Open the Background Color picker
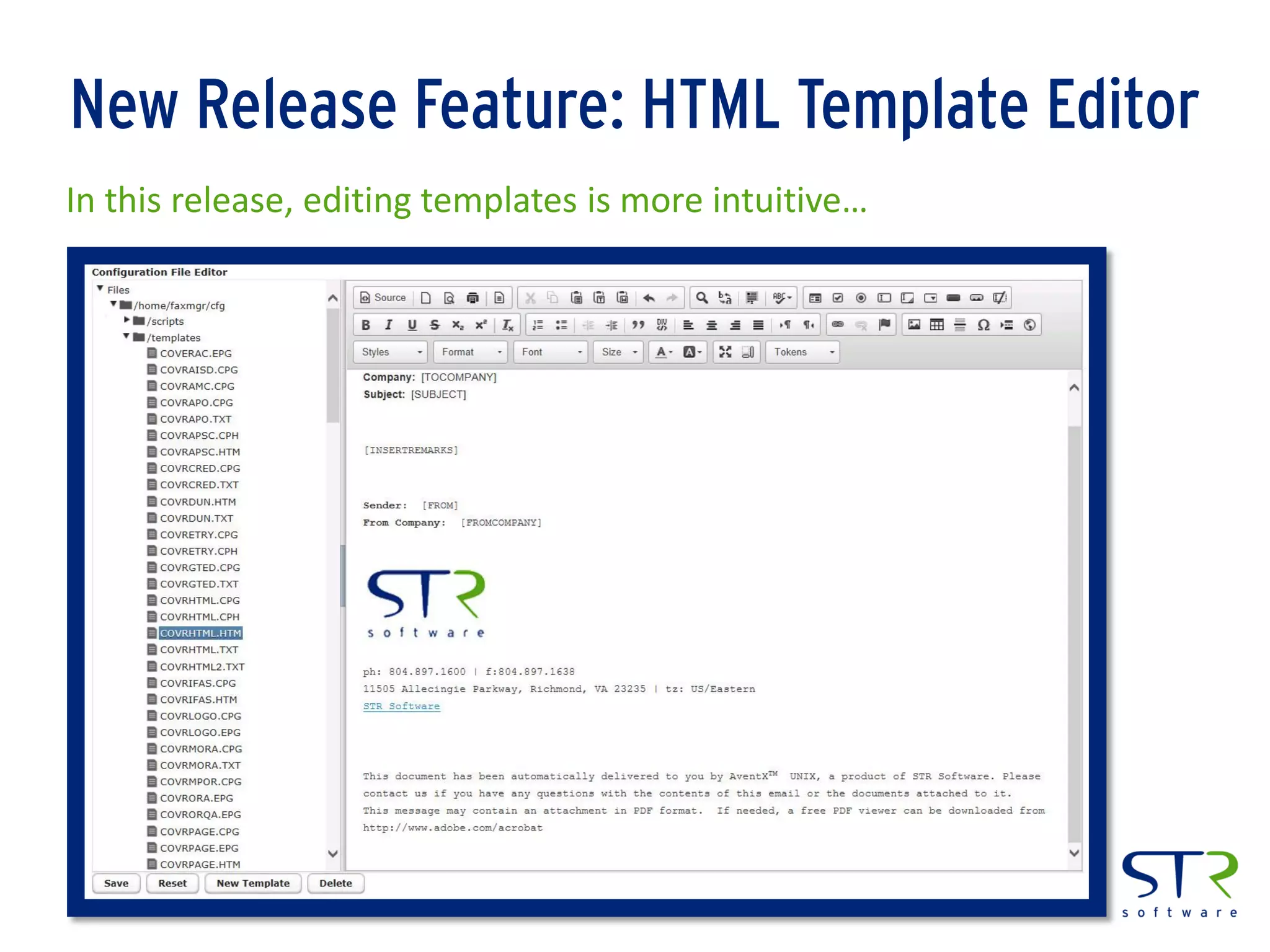The height and width of the screenshot is (952, 1270). tap(692, 352)
